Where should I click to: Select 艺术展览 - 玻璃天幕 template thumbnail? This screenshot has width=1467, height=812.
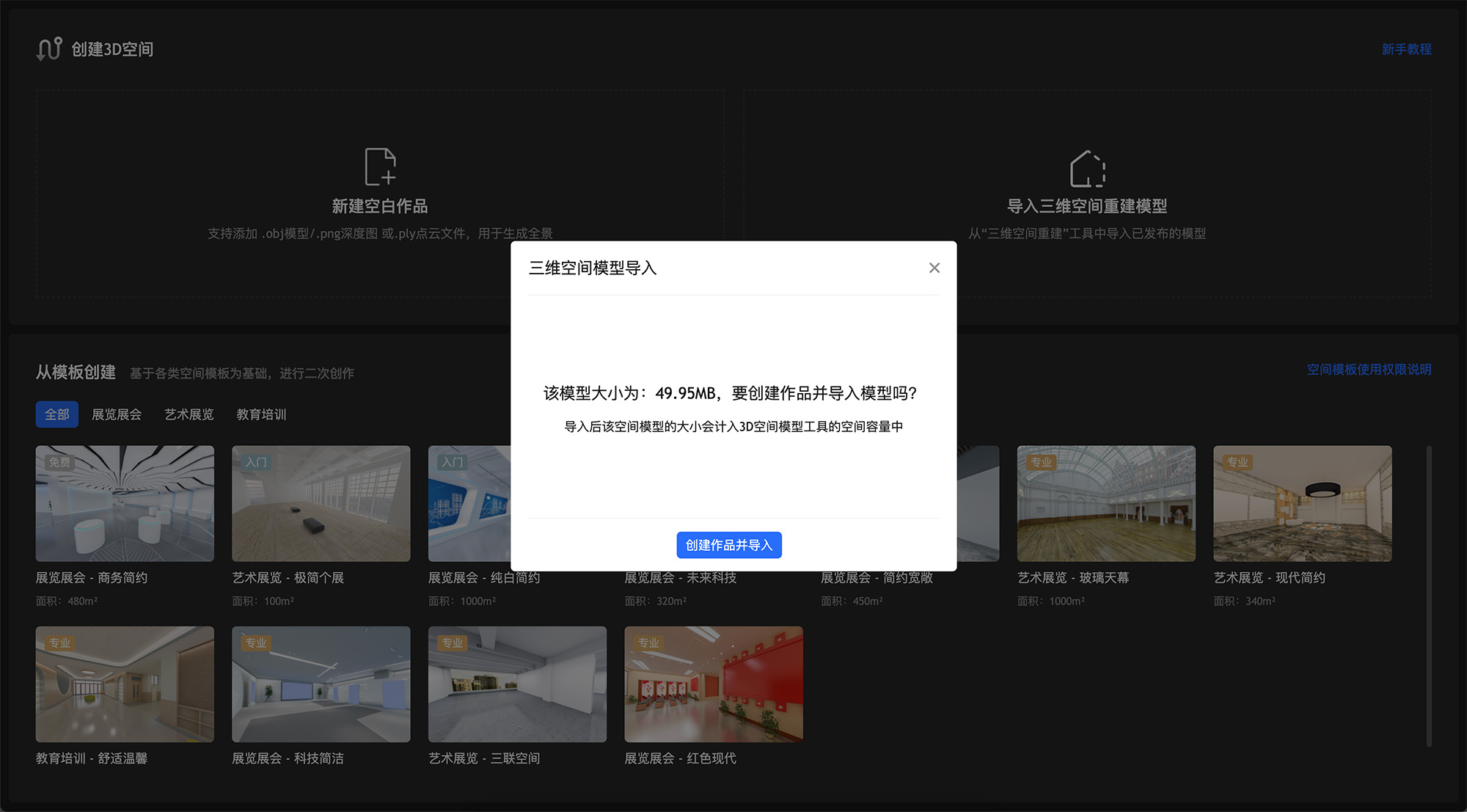point(1105,504)
